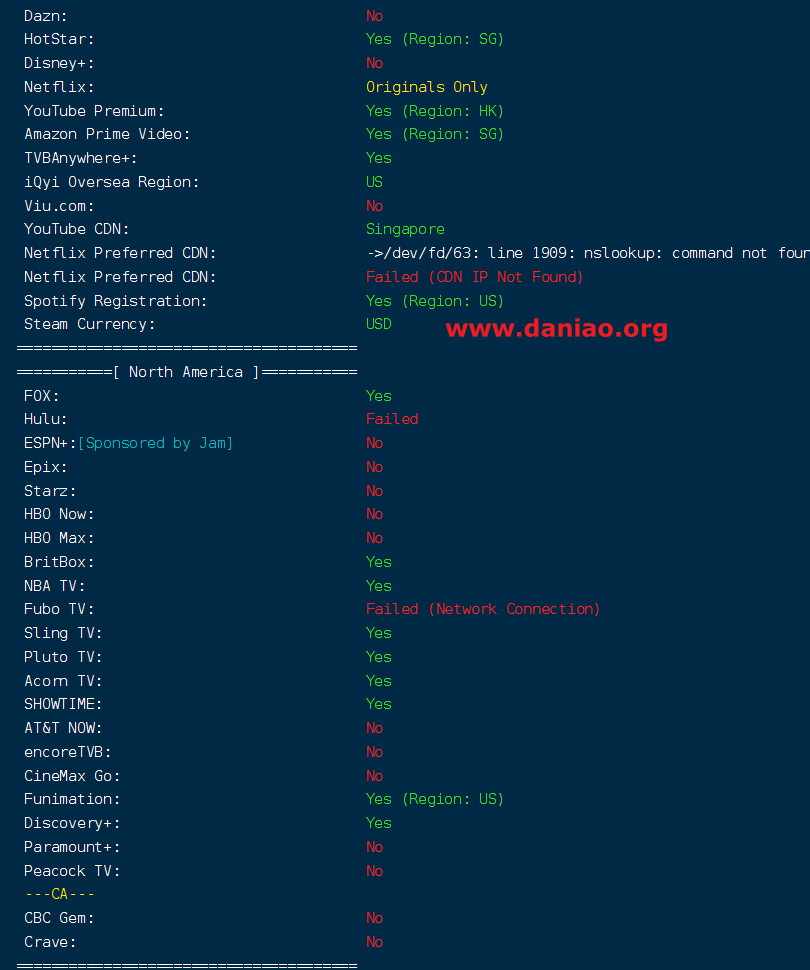
Task: Click 'Spotify Registration:' label
Action: 116,301
